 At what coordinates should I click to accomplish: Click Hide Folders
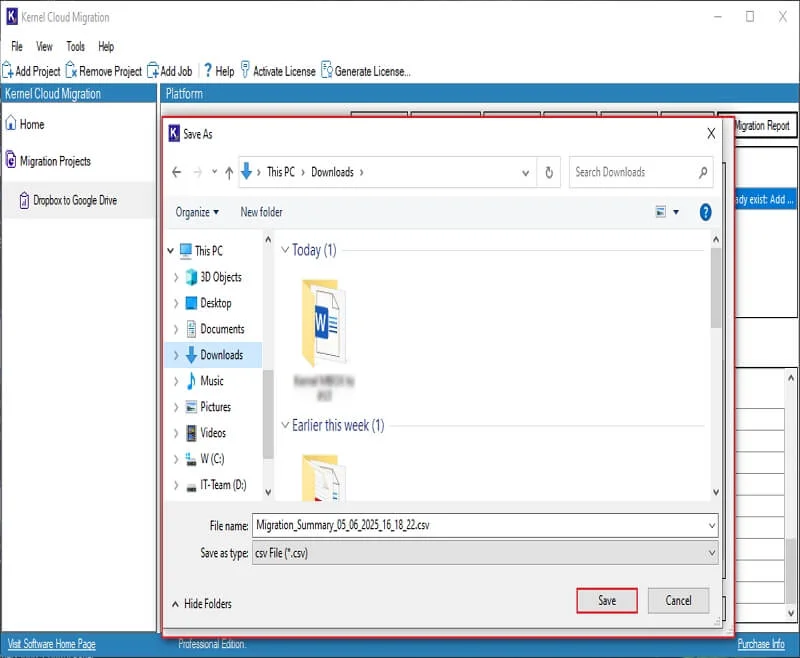pos(202,603)
